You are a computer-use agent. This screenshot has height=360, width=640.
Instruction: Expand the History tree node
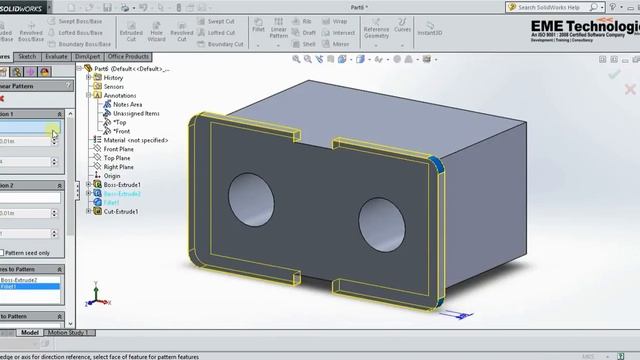pyautogui.click(x=89, y=77)
